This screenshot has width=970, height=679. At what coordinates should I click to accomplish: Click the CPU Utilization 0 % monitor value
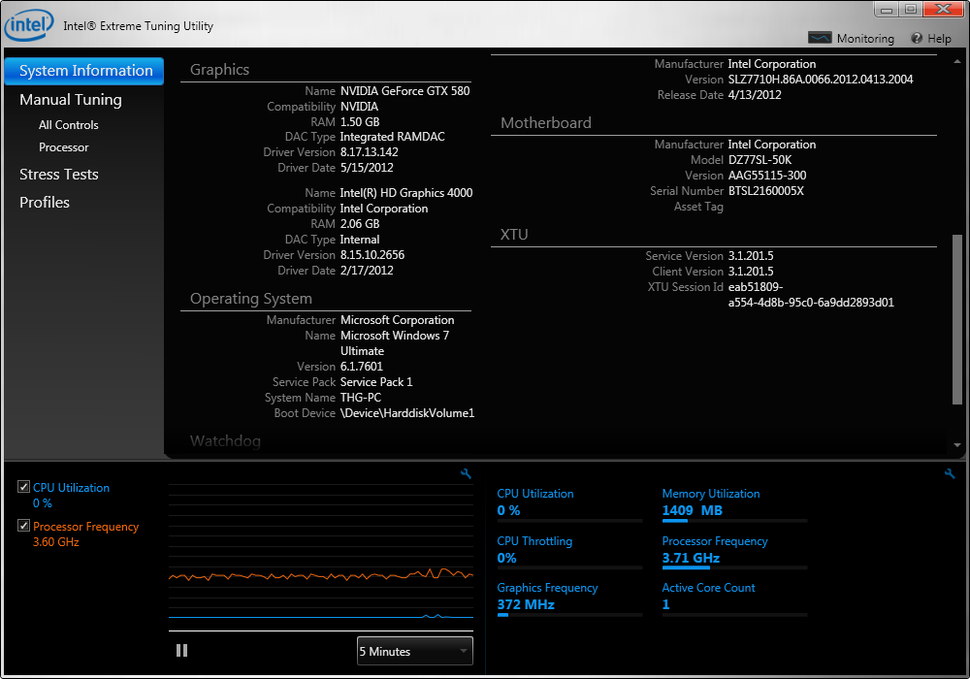[509, 511]
